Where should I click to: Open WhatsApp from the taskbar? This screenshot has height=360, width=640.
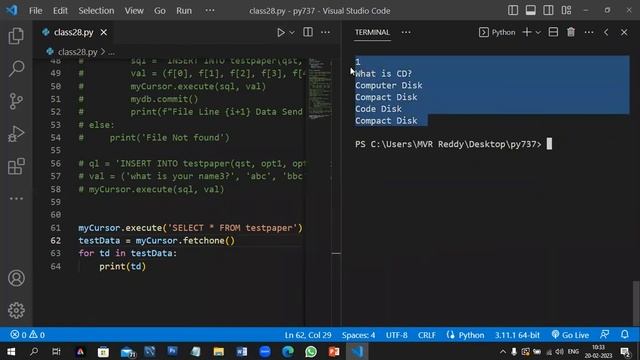tap(311, 351)
